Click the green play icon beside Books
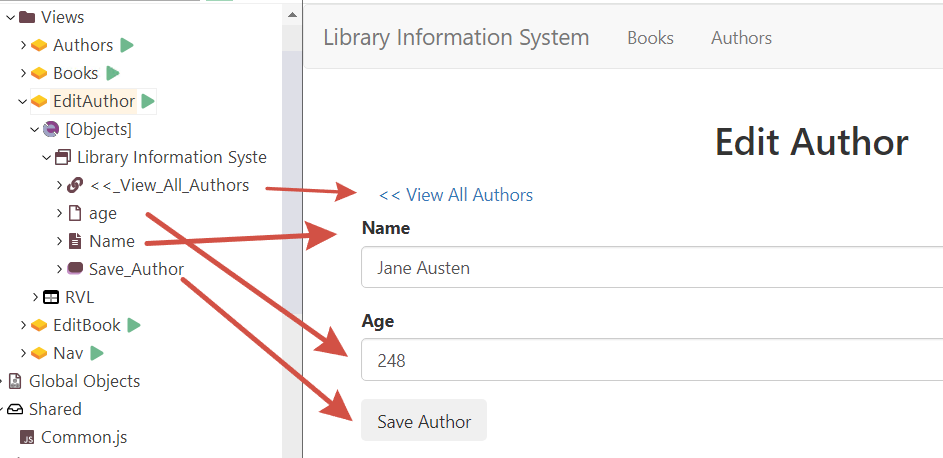This screenshot has height=458, width=943. pyautogui.click(x=112, y=73)
